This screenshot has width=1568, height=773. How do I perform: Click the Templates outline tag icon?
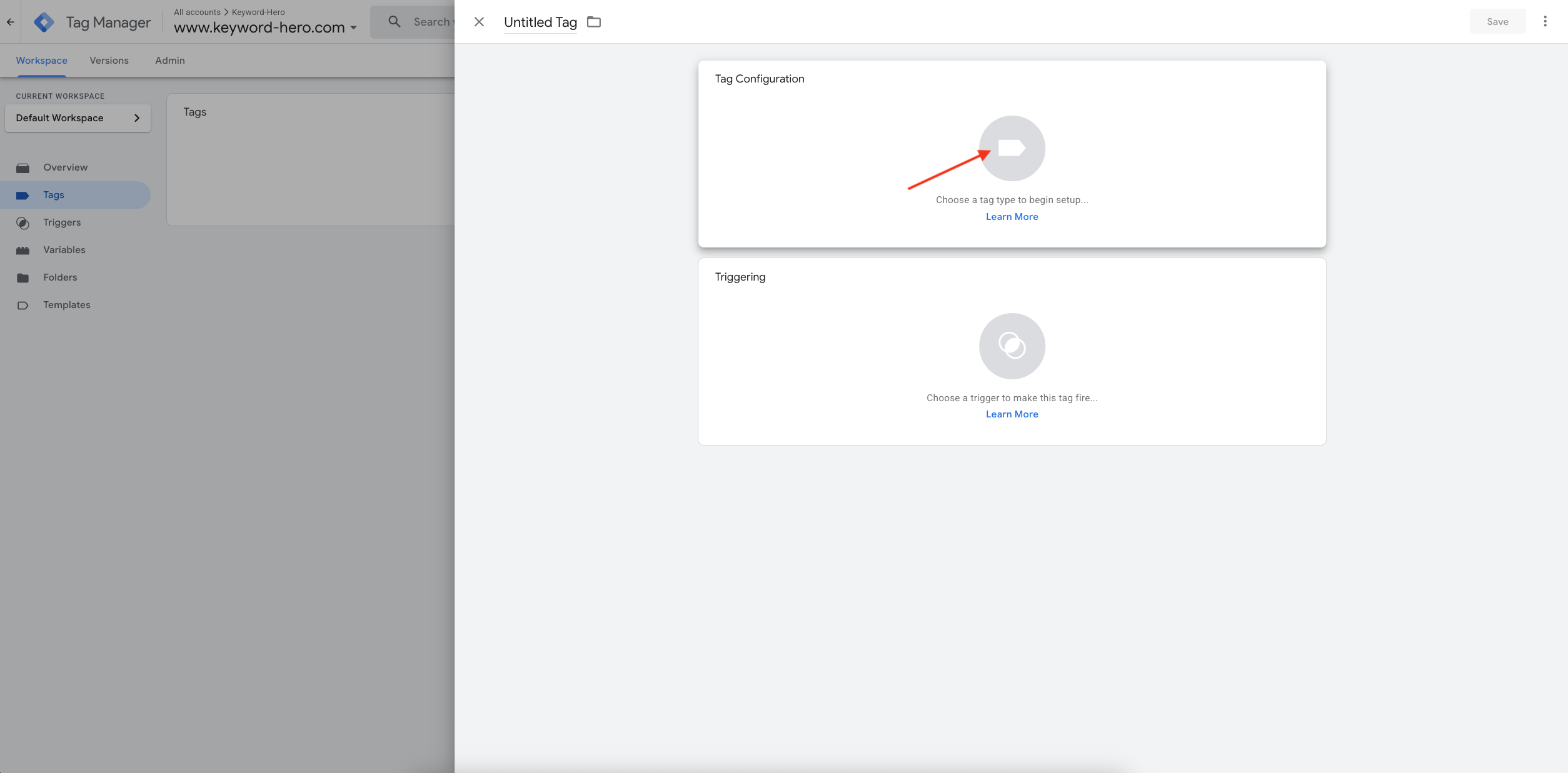[x=23, y=306]
